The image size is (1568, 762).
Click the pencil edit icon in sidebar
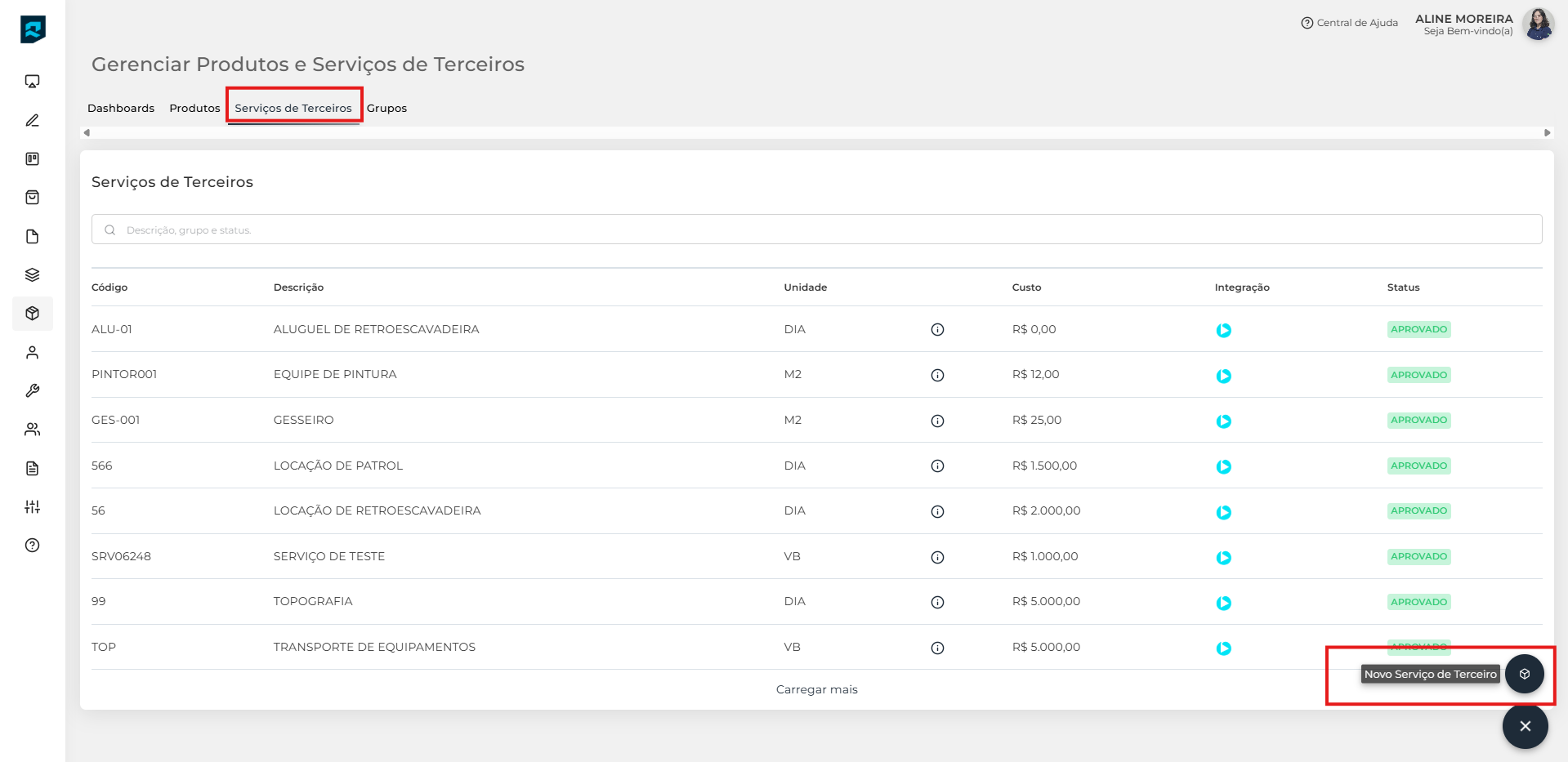coord(33,121)
